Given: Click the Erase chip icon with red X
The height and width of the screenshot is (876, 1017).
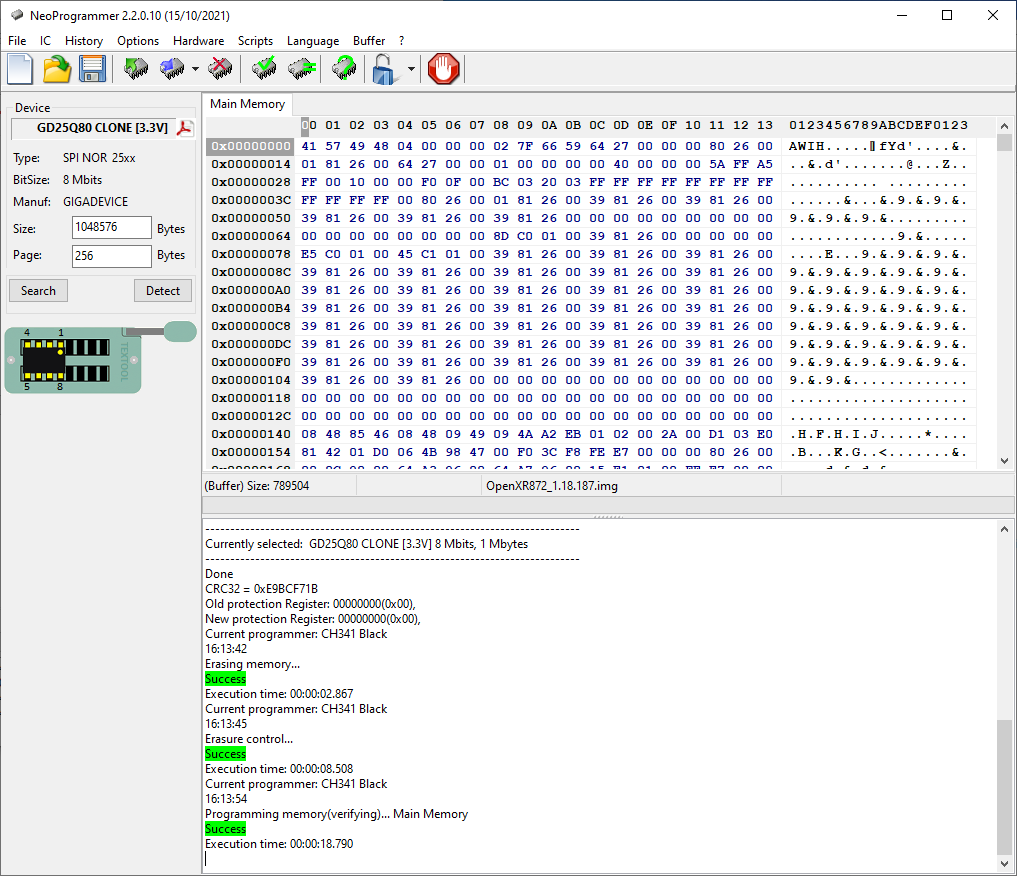Looking at the screenshot, I should point(220,69).
